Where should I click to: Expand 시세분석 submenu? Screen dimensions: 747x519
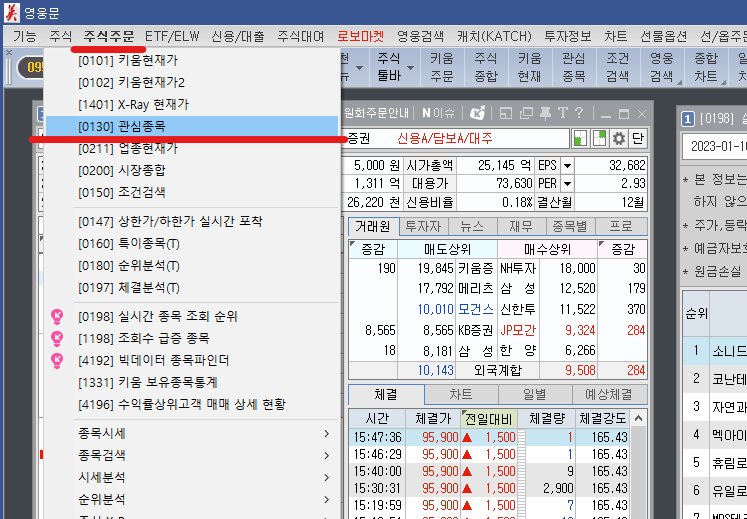(206, 477)
